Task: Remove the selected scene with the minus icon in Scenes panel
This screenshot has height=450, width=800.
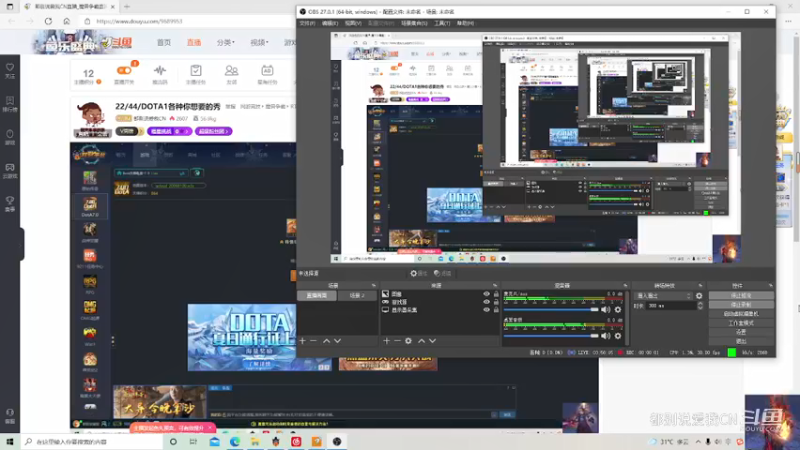Action: coord(313,341)
